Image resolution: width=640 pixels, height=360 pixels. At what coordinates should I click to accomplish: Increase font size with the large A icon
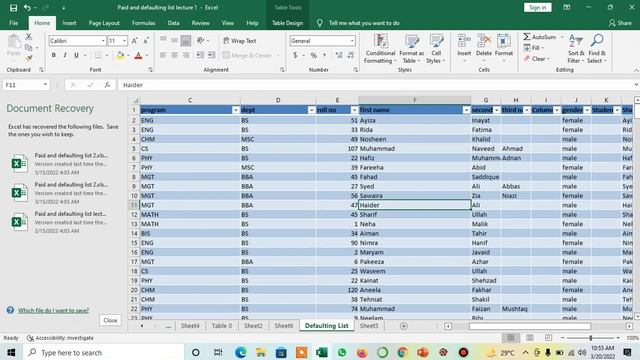(x=135, y=40)
